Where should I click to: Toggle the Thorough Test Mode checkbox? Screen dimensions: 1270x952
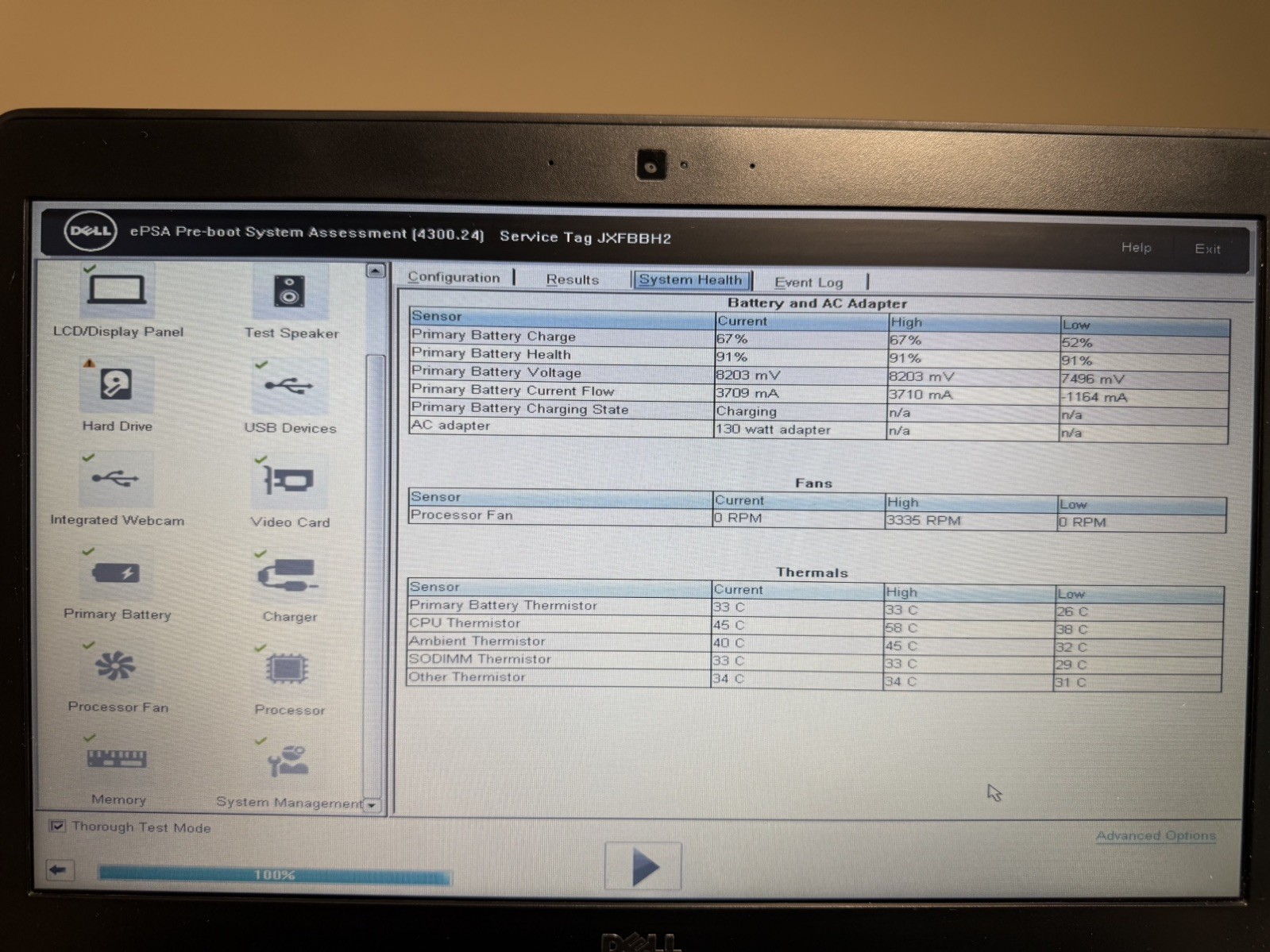tap(57, 826)
